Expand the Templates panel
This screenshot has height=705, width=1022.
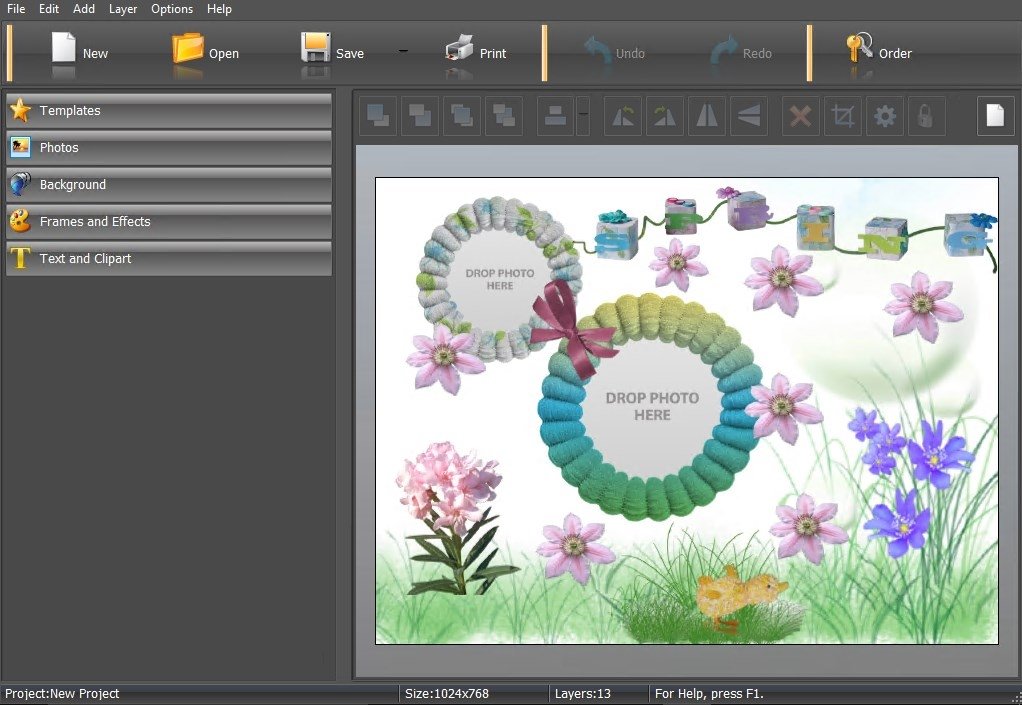(169, 111)
